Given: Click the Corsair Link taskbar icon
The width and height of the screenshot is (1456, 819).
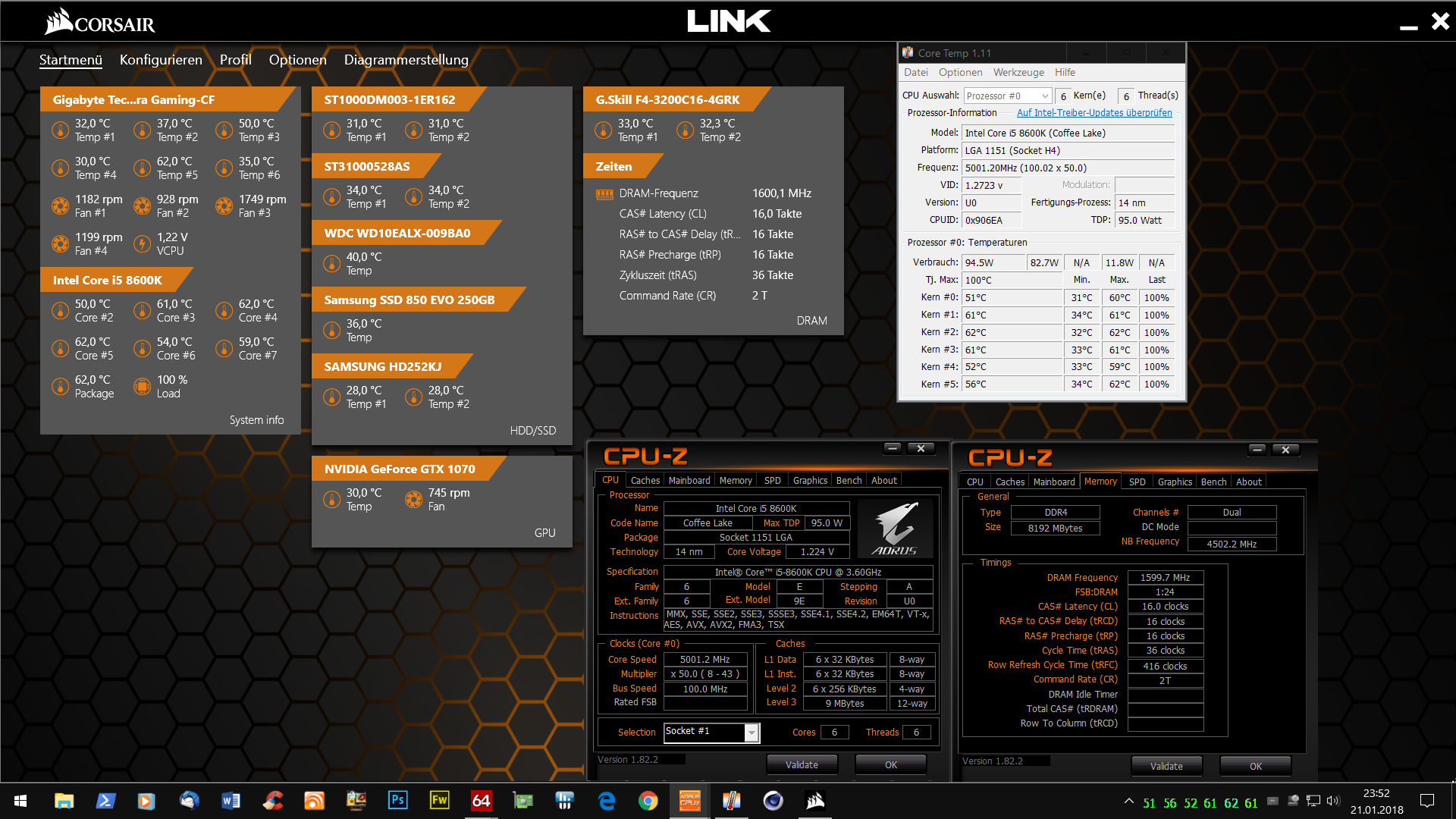Looking at the screenshot, I should [x=814, y=801].
